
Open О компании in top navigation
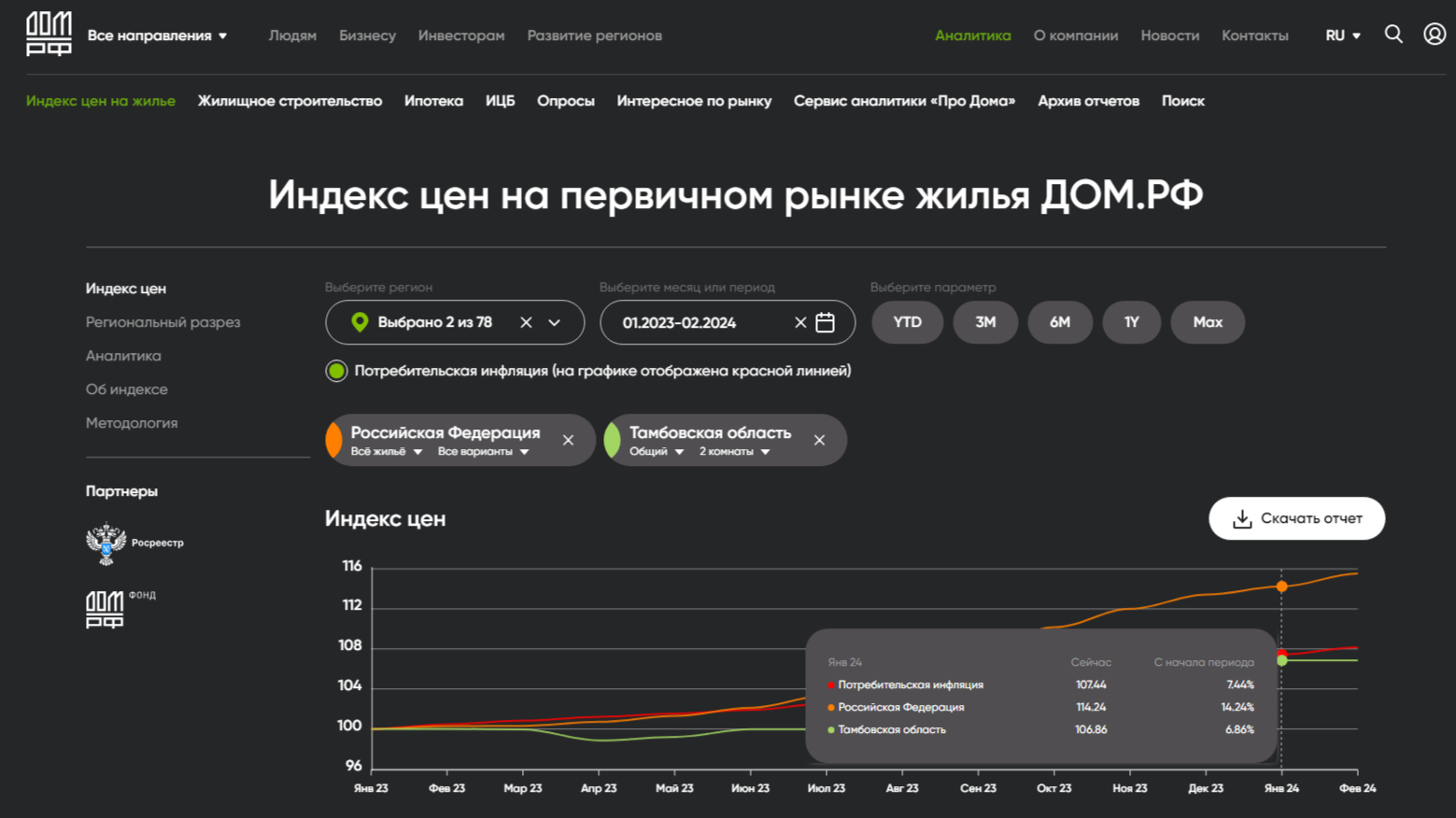[x=1076, y=35]
